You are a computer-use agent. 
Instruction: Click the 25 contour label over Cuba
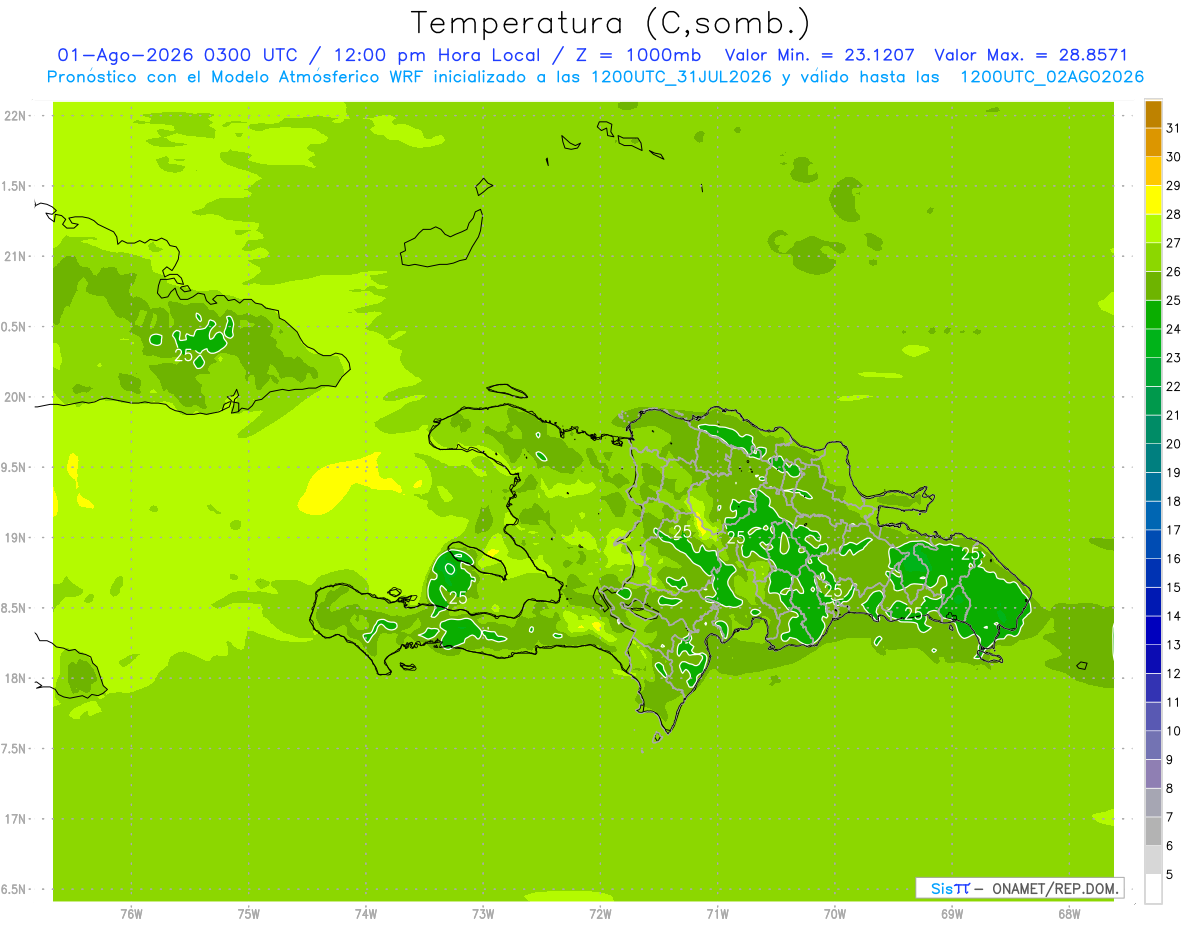tap(184, 355)
